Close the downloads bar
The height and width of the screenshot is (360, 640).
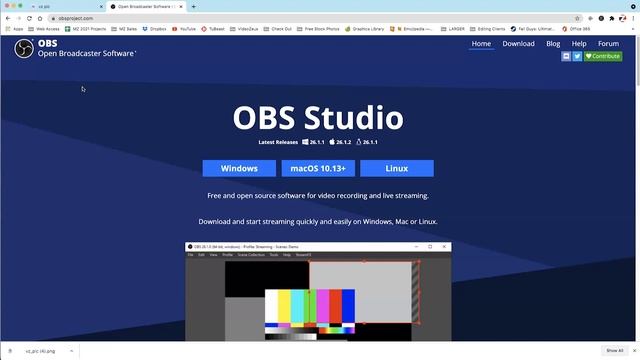634,351
